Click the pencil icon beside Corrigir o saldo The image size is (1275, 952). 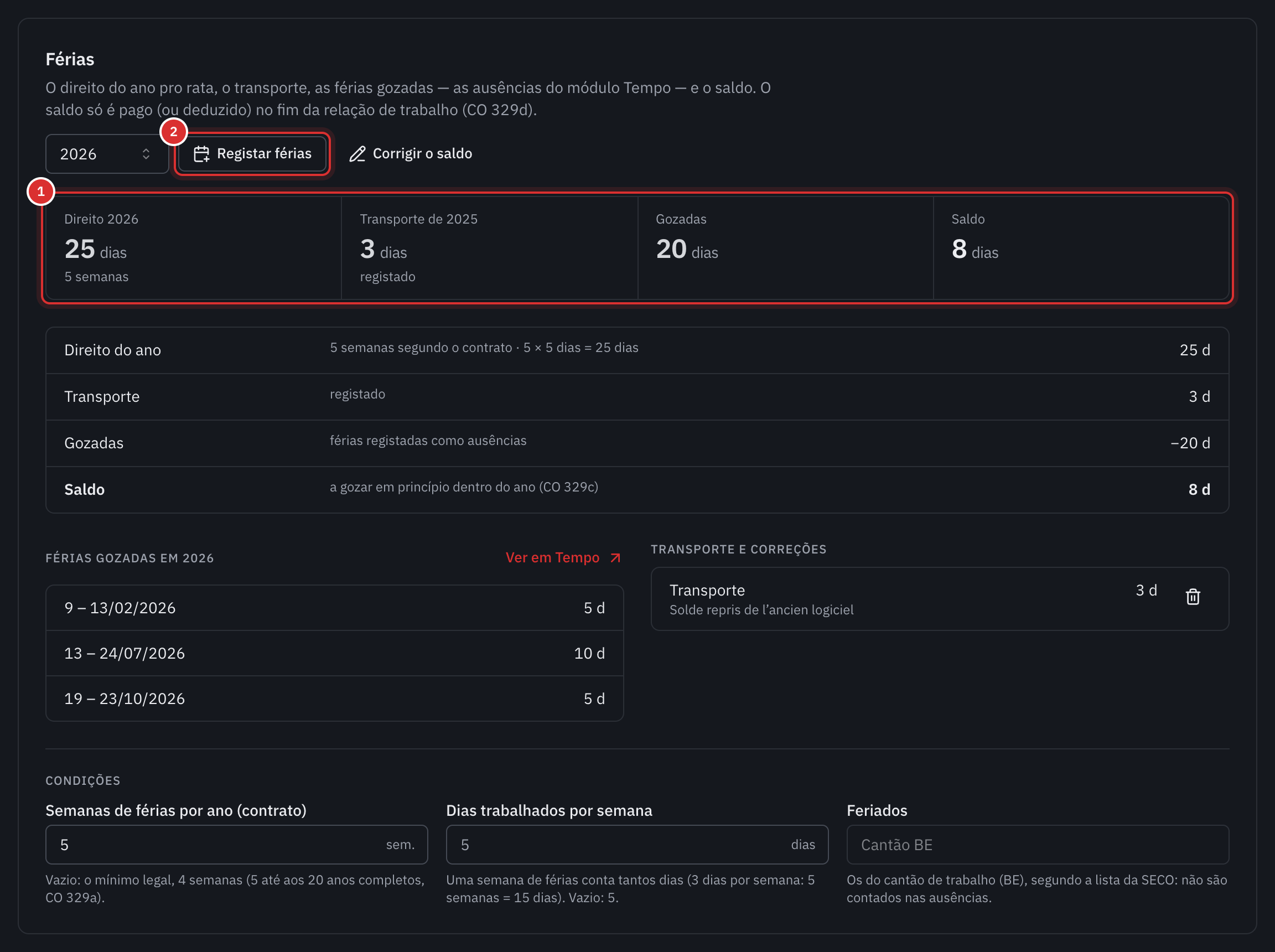(357, 154)
